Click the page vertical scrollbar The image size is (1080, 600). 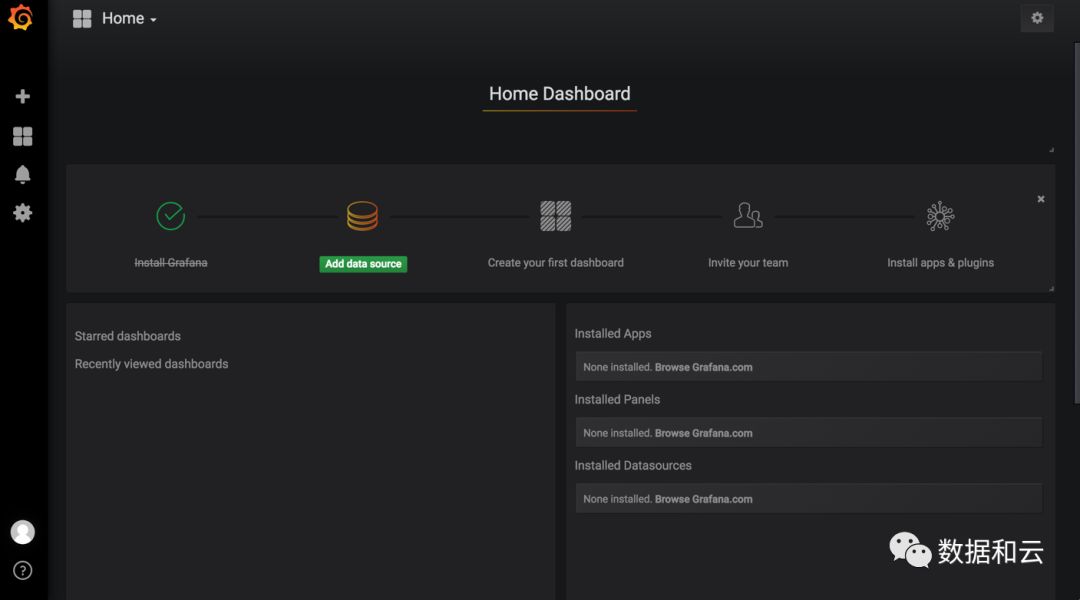(x=1077, y=223)
